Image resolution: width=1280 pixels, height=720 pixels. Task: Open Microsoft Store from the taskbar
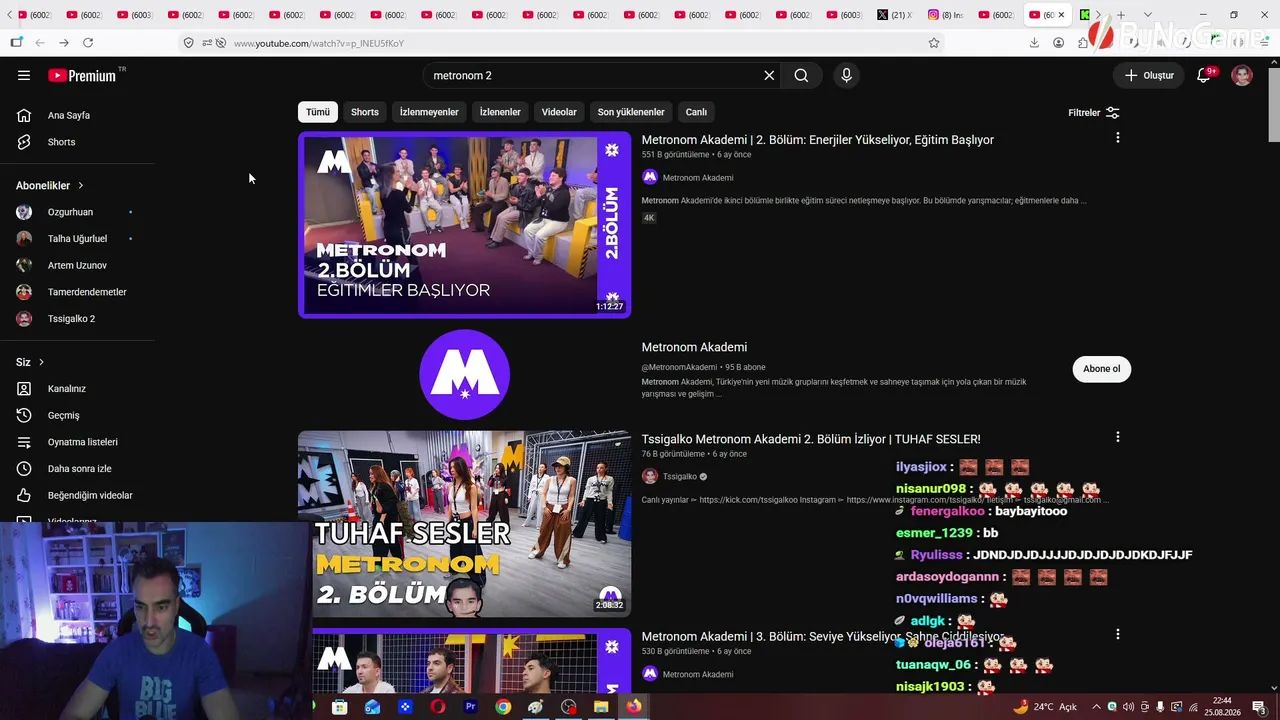(339, 707)
